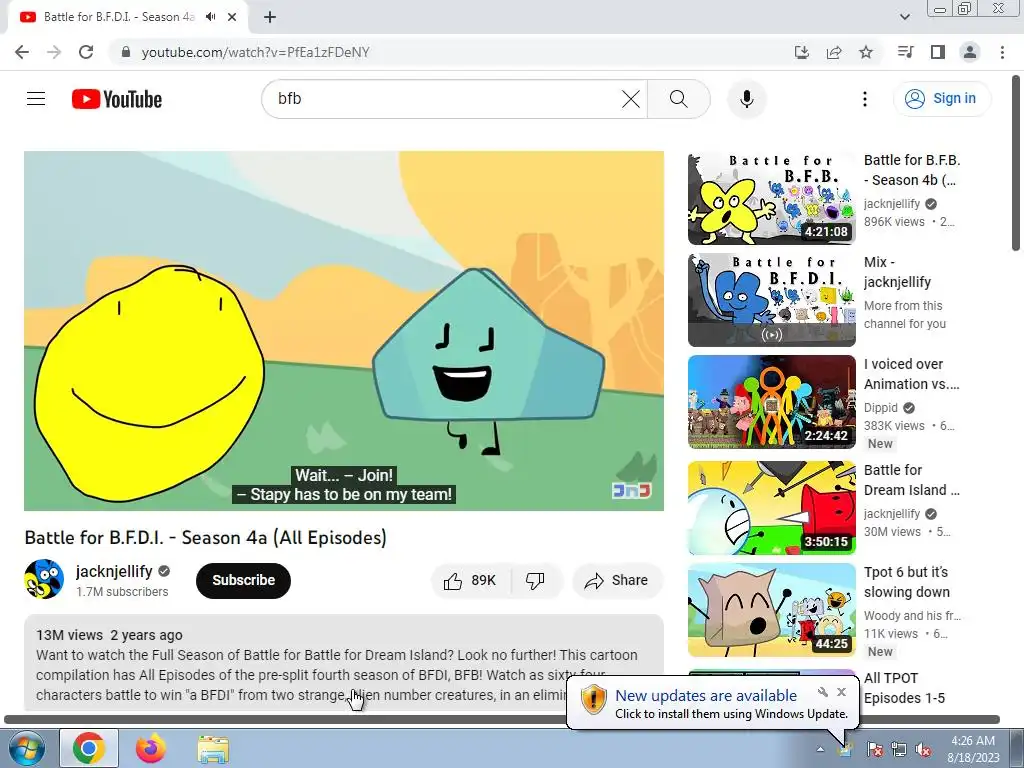This screenshot has width=1024, height=768.
Task: Open jacknjellify channel name link
Action: coord(114,571)
